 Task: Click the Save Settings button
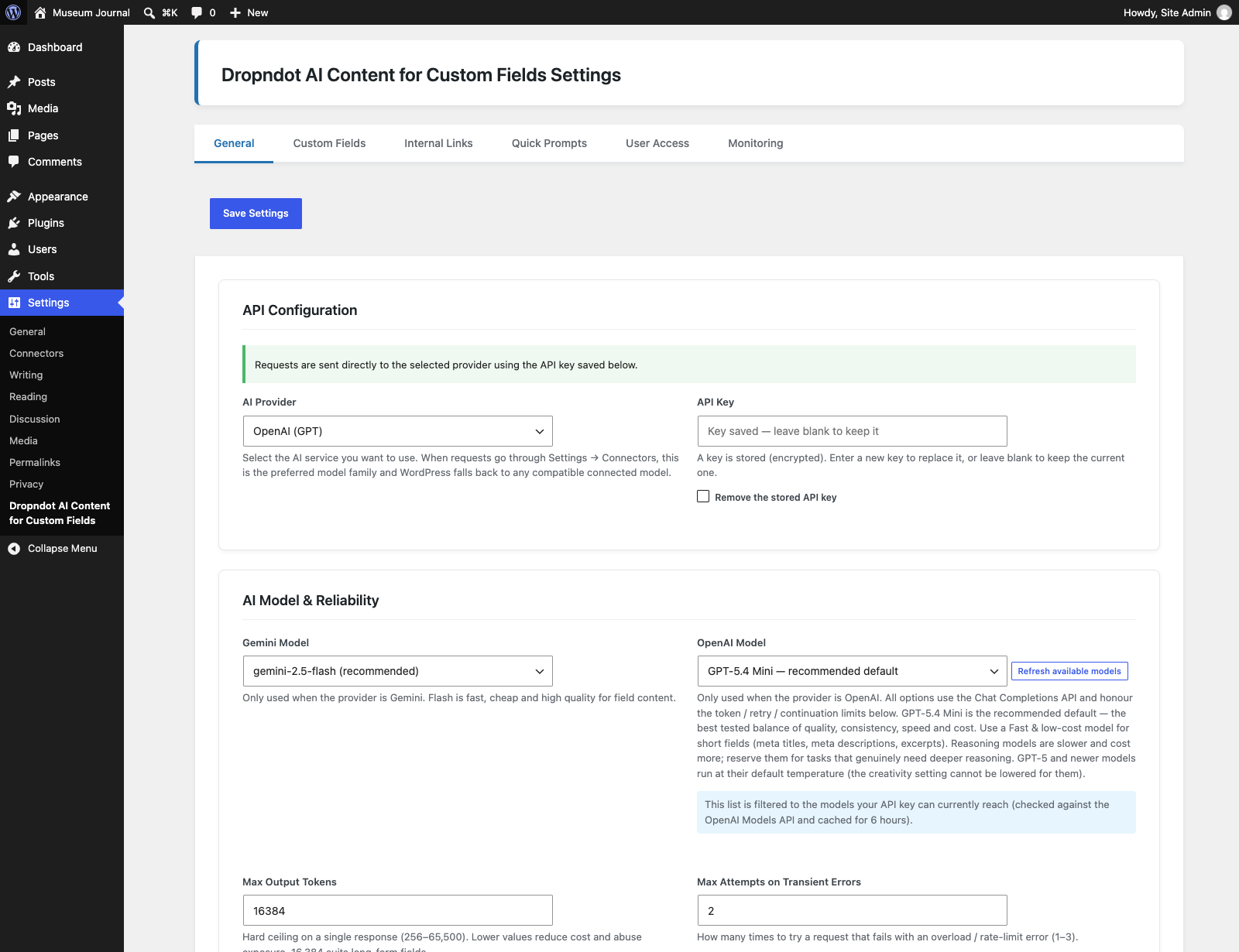tap(256, 214)
